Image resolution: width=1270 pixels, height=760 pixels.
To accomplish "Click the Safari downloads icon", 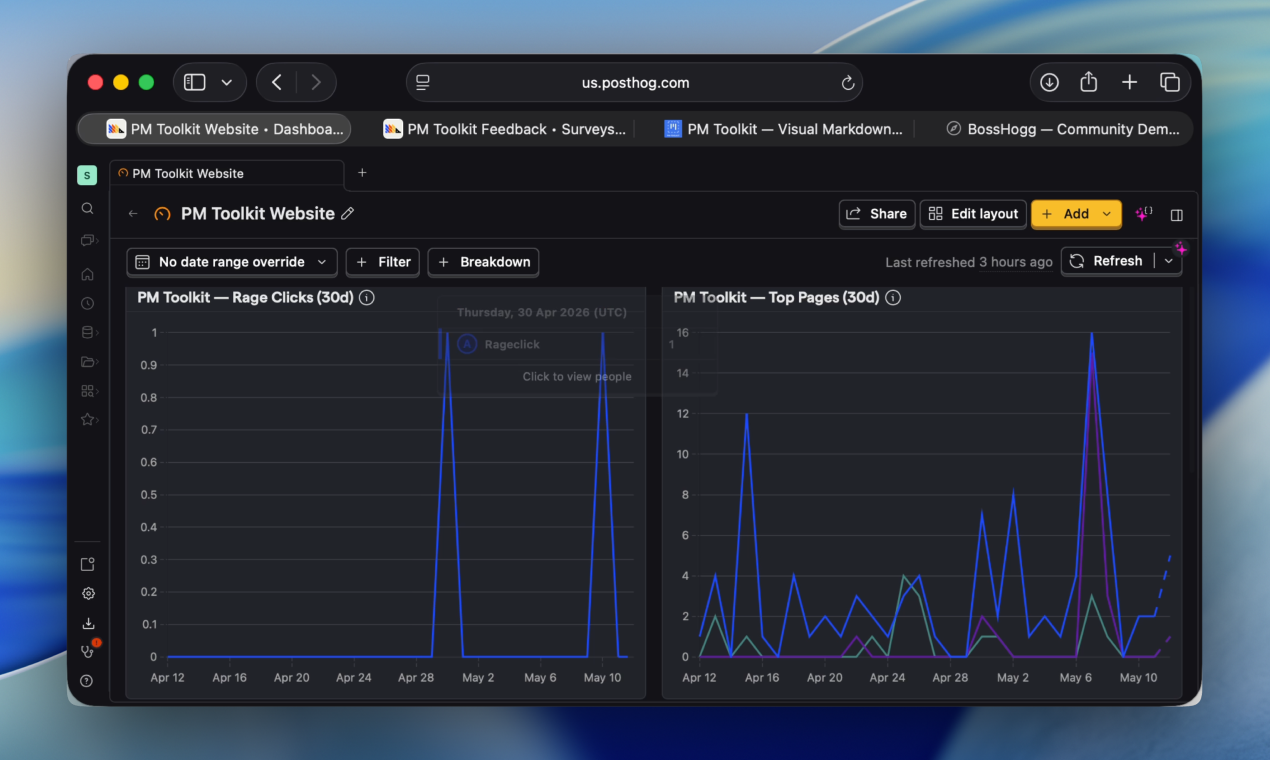I will pyautogui.click(x=1049, y=83).
